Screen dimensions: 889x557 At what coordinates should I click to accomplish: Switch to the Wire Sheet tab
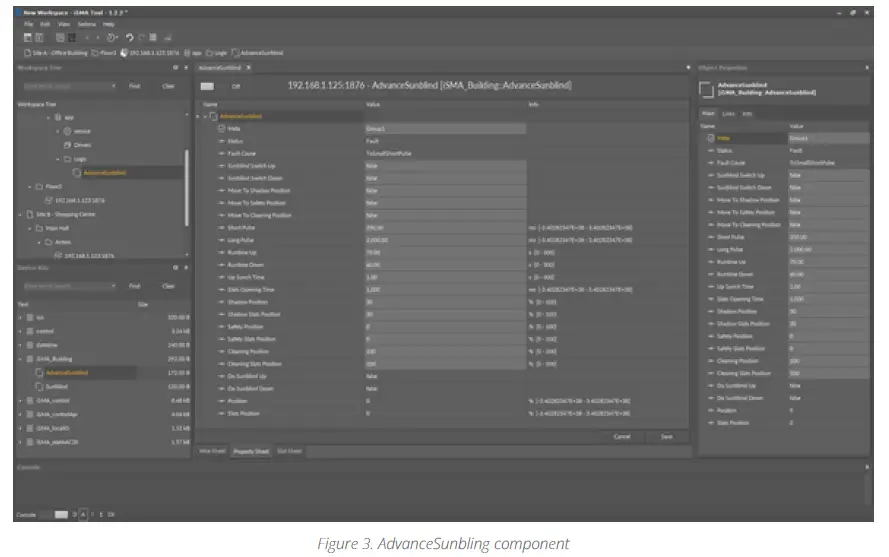click(212, 451)
